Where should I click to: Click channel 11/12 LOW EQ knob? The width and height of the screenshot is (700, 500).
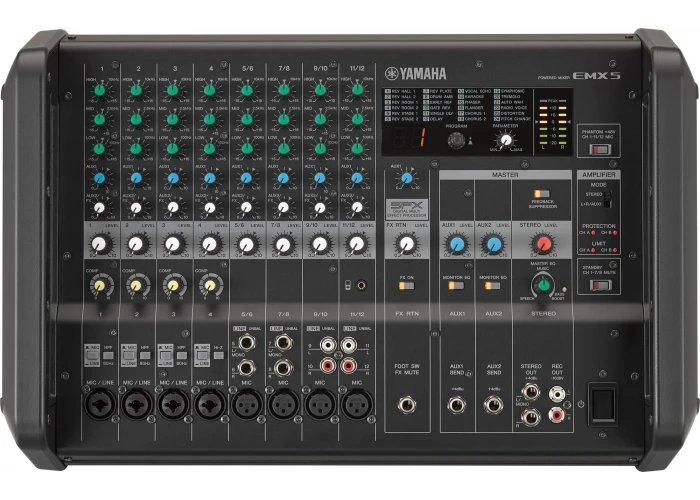click(357, 149)
